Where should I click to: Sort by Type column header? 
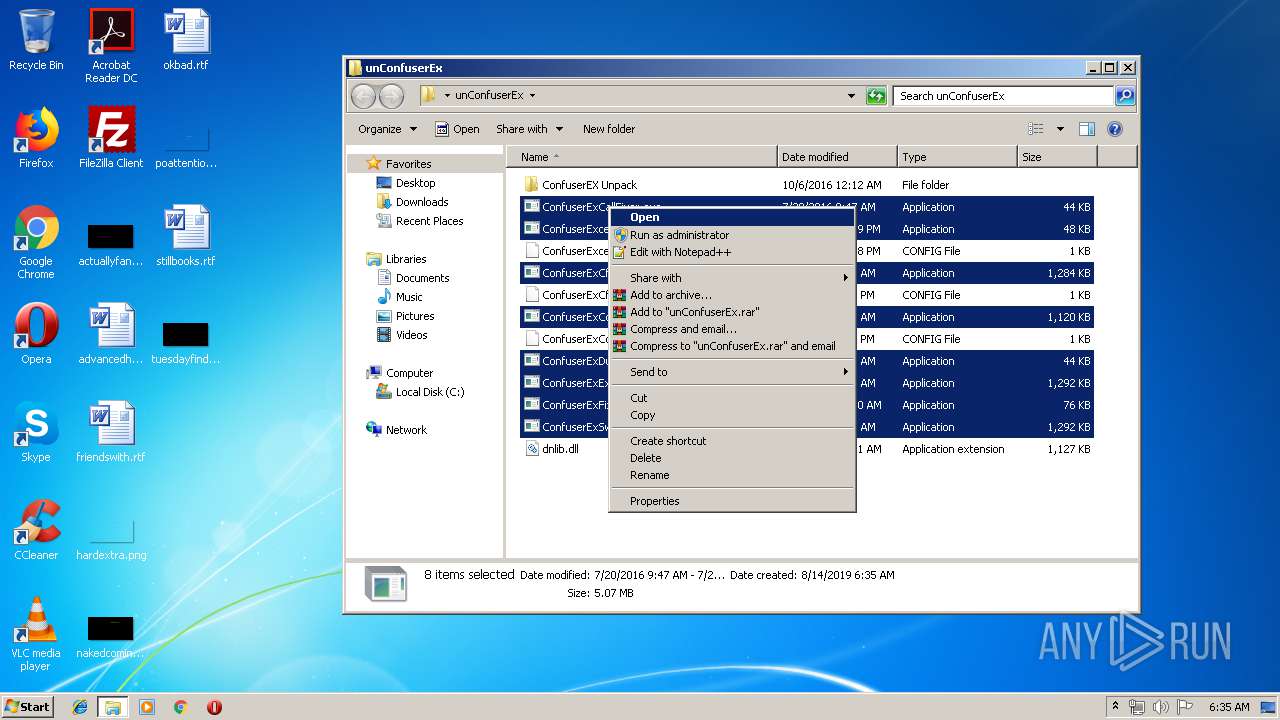(x=957, y=157)
